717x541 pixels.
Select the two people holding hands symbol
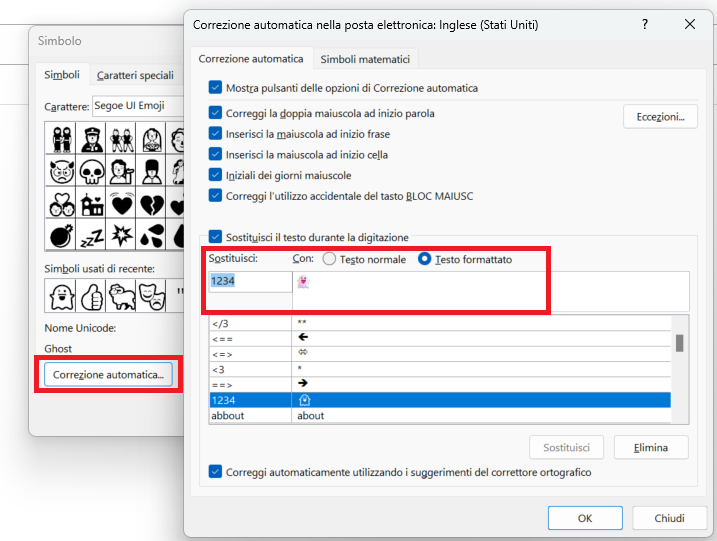click(61, 138)
